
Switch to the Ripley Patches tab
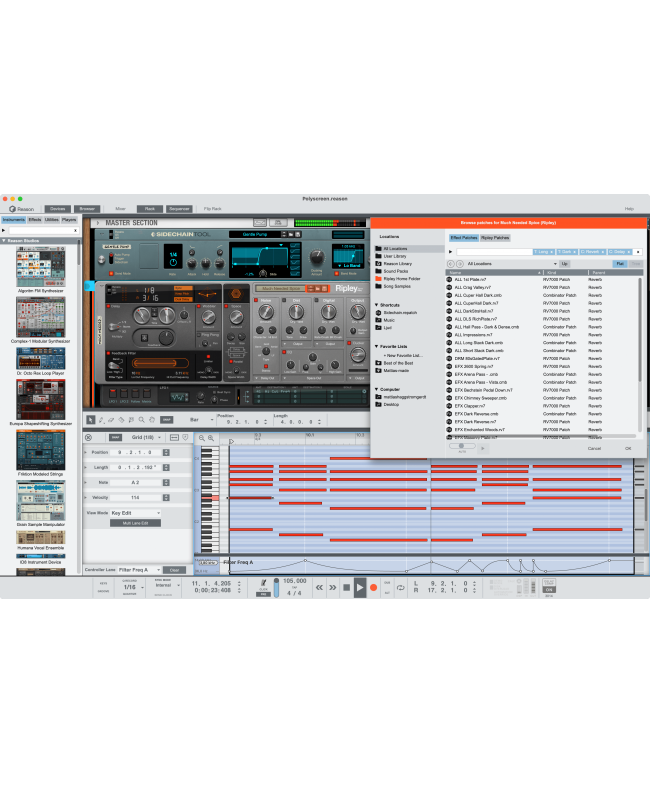(495, 237)
